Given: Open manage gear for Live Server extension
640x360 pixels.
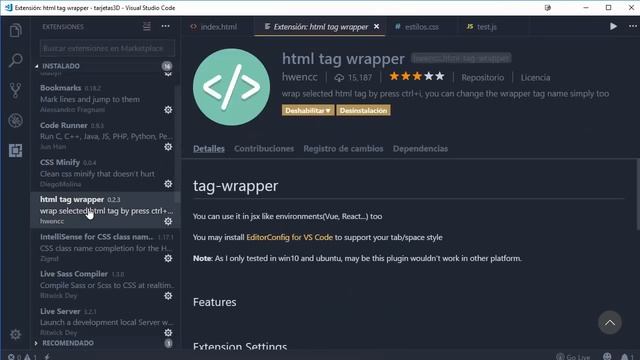Looking at the screenshot, I should point(168,333).
